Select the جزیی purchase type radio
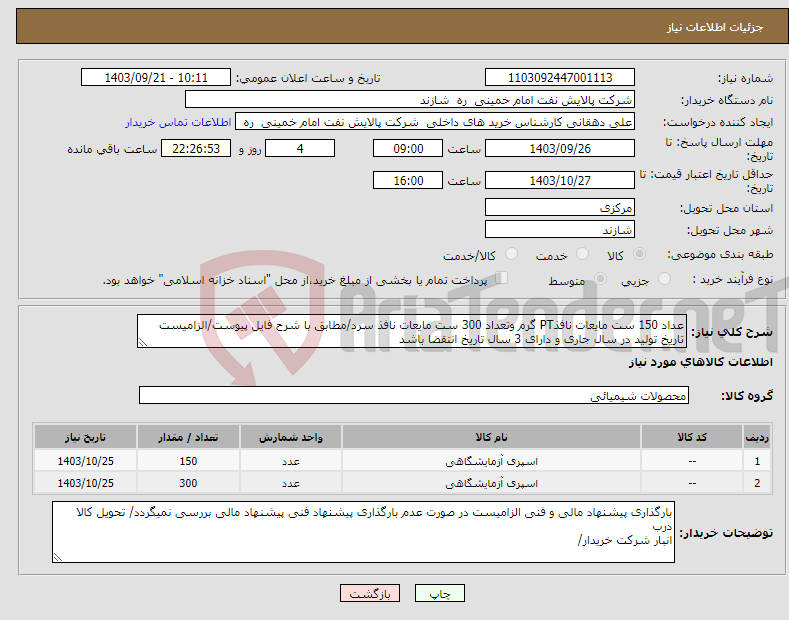The height and width of the screenshot is (620, 789). (x=664, y=278)
